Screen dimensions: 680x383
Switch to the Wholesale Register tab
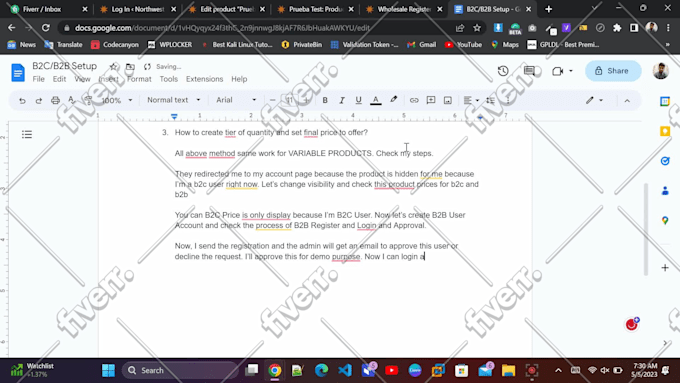click(404, 9)
